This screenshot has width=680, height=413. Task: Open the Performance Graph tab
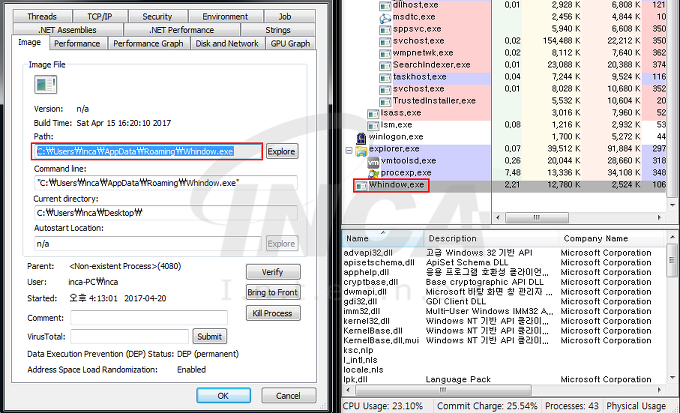148,44
